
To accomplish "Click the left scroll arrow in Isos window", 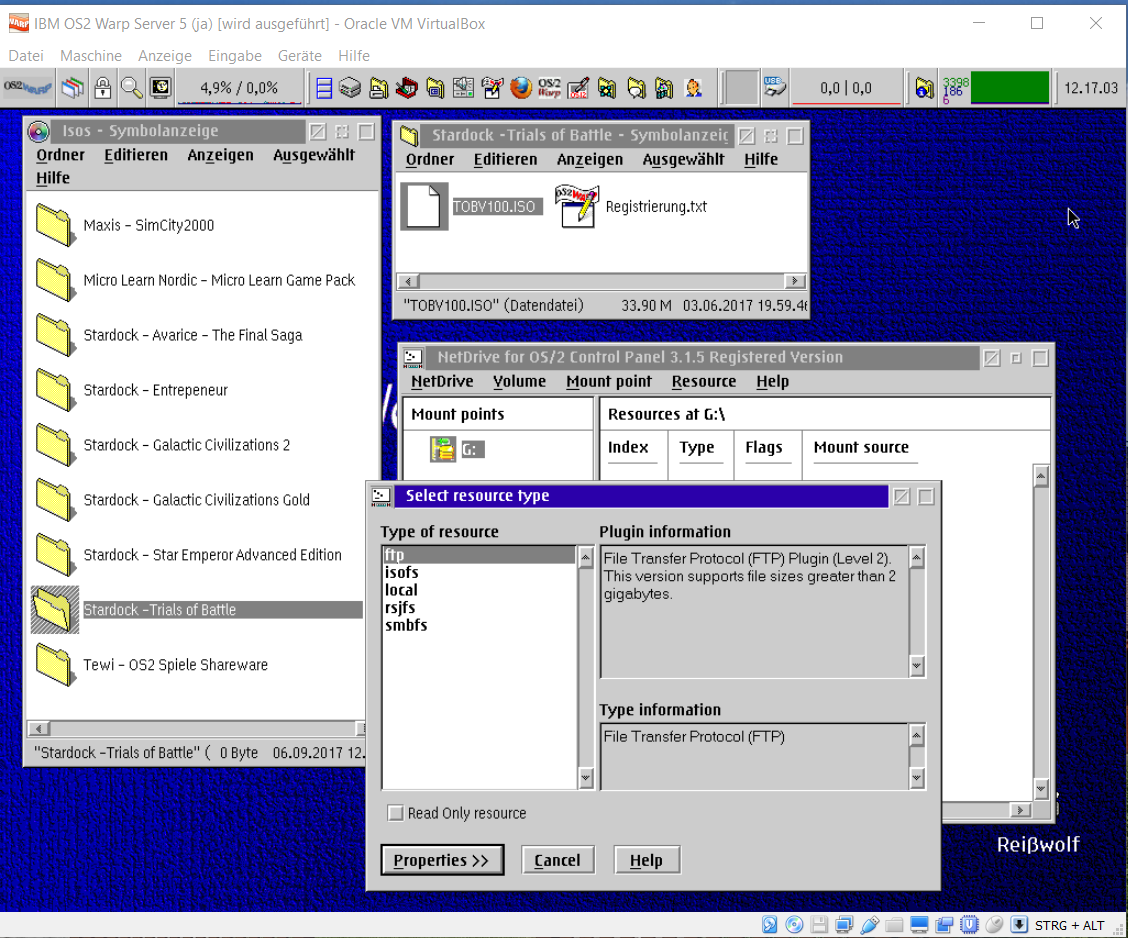I will [x=39, y=729].
